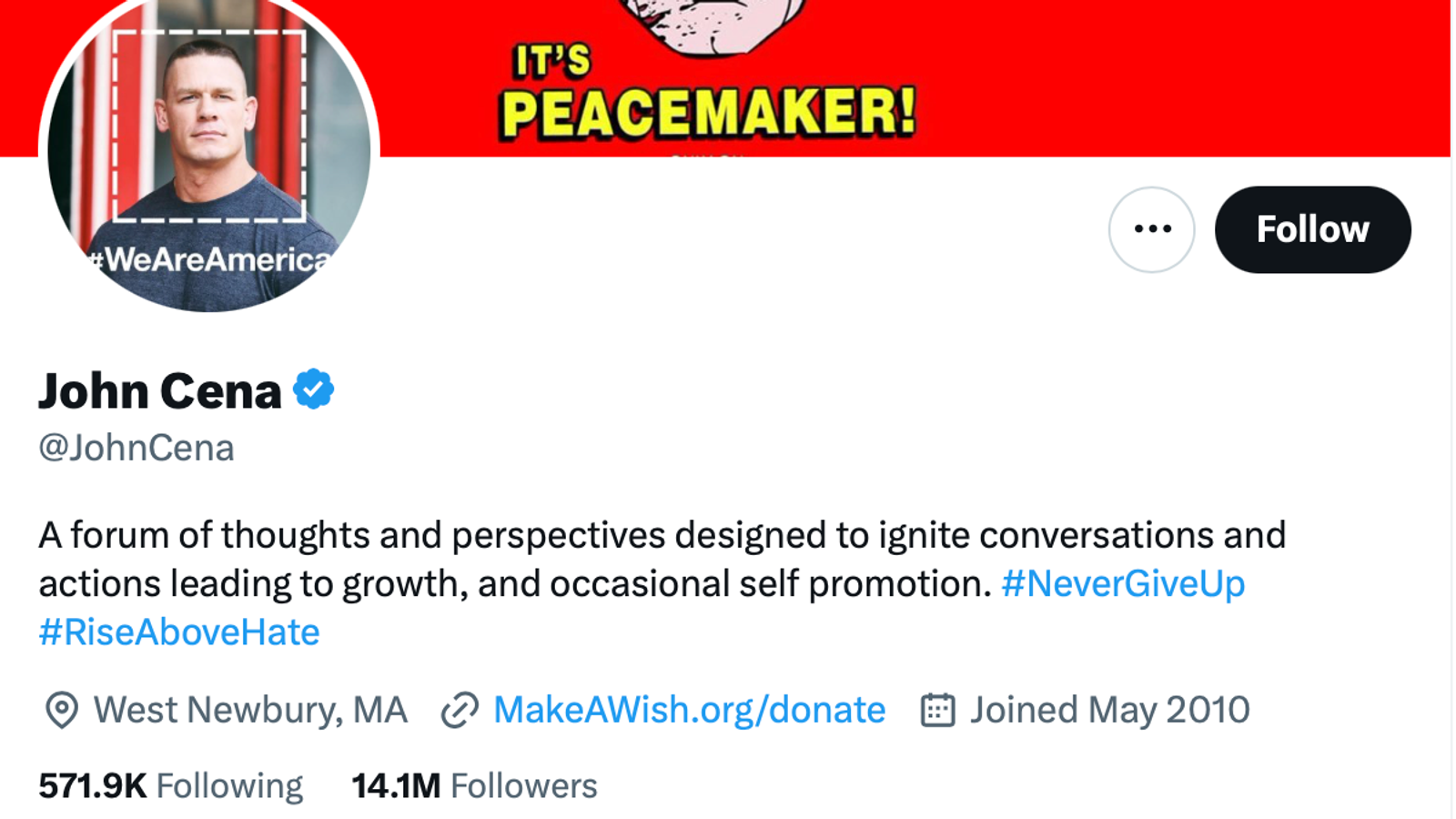Viewport: 1456px width, 819px height.
Task: Click the location pin icon
Action: pyautogui.click(x=61, y=710)
